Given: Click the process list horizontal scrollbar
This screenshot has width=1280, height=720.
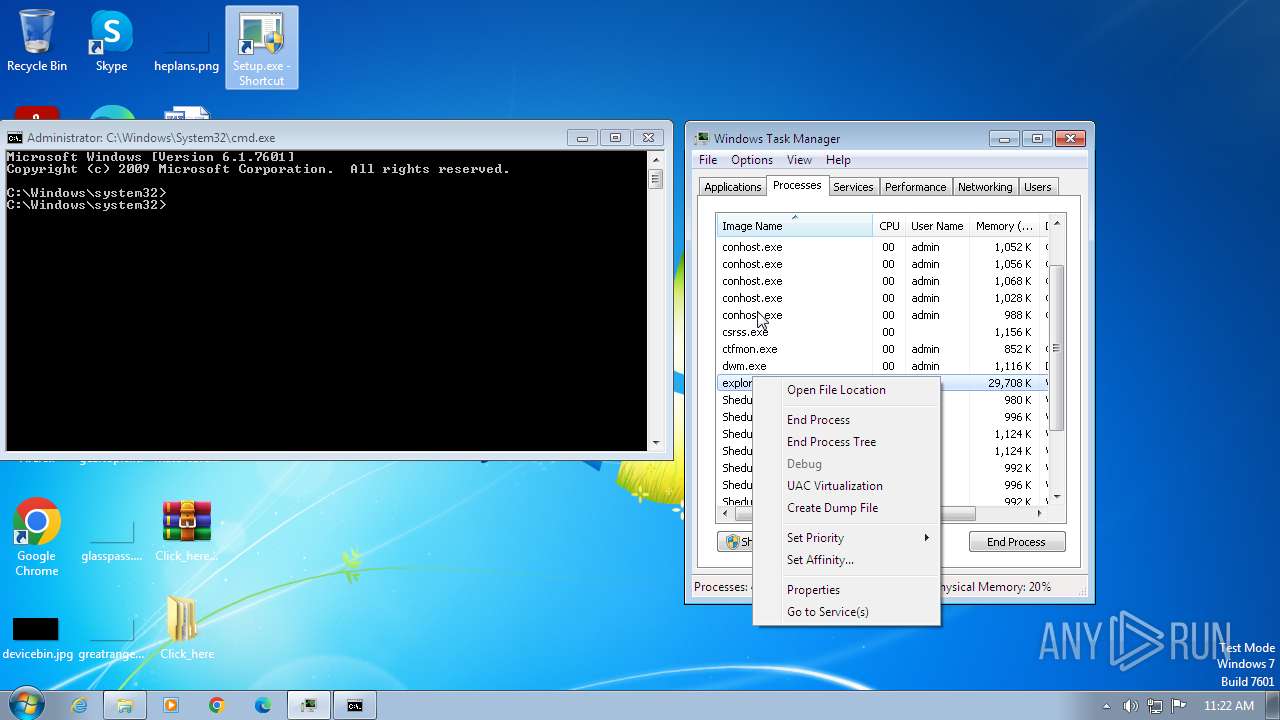Looking at the screenshot, I should (855, 513).
